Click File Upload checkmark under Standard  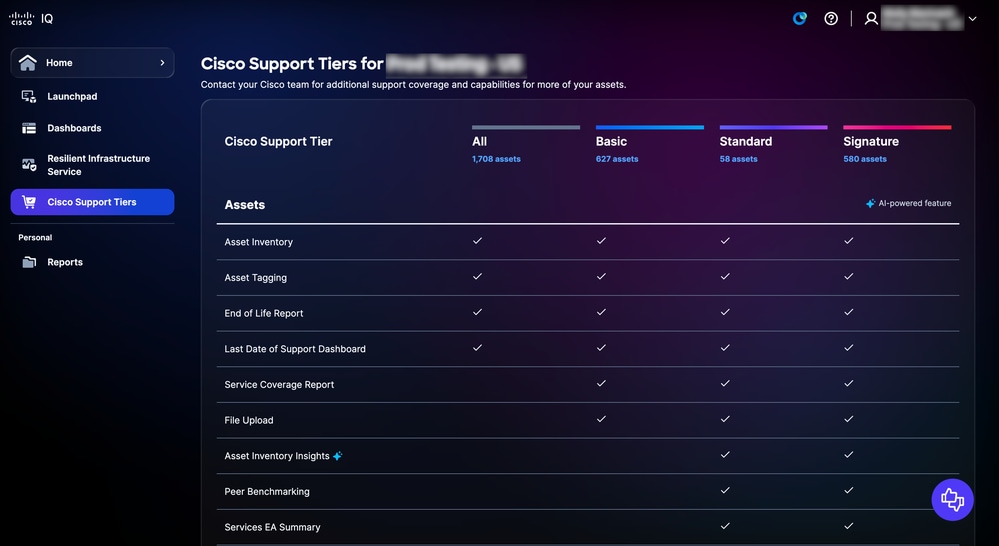coord(724,419)
